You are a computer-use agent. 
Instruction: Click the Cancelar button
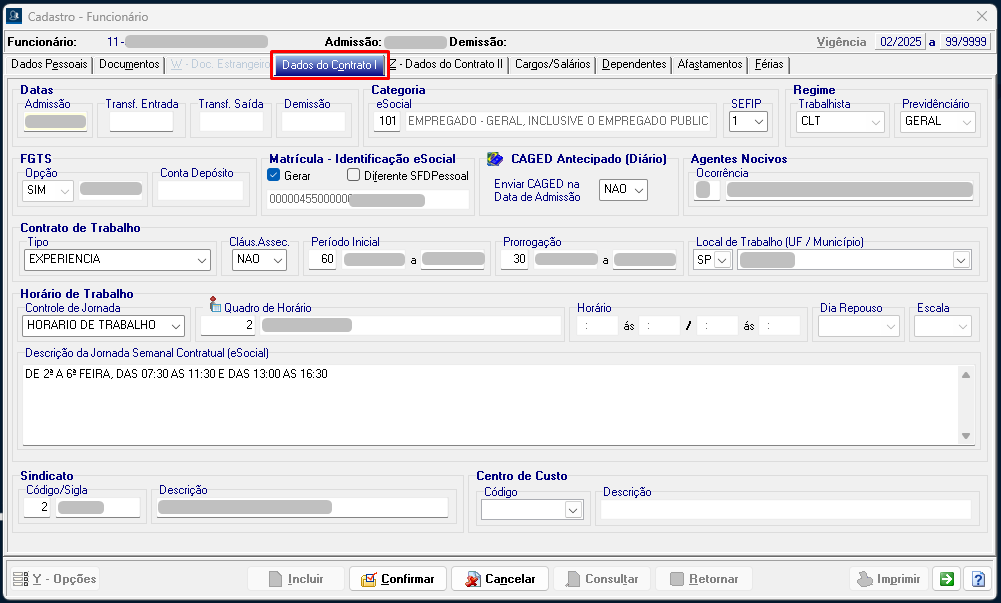click(x=500, y=579)
